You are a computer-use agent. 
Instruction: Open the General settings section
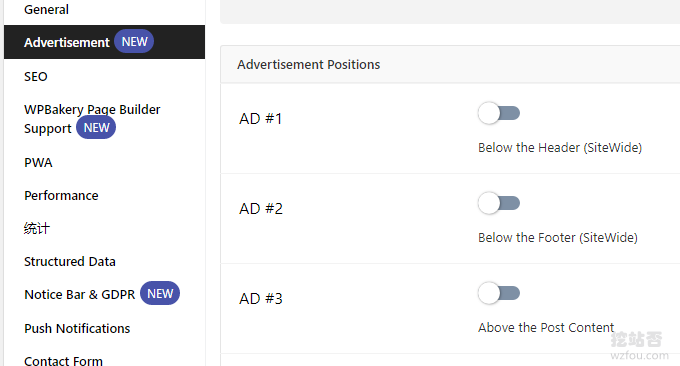[x=46, y=10]
